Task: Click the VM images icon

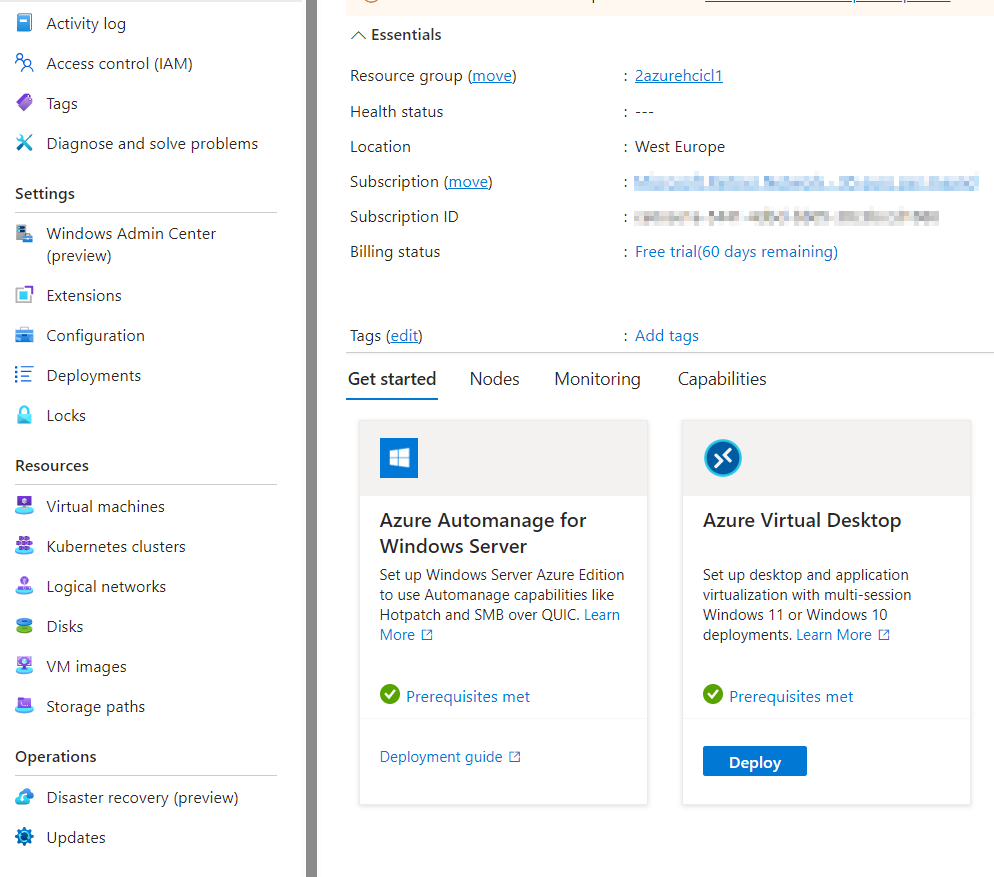Action: 24,666
